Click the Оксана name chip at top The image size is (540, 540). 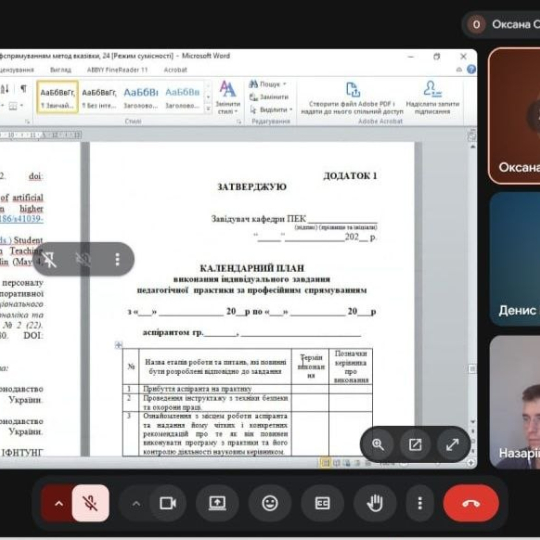click(502, 24)
